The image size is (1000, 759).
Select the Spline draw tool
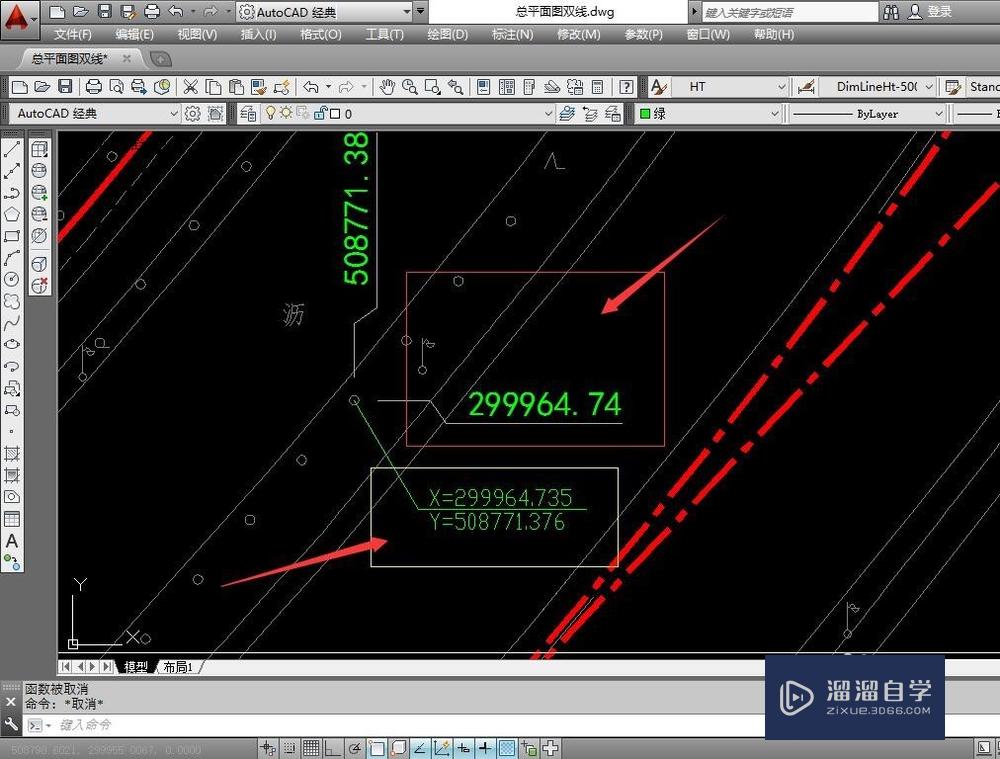(11, 323)
